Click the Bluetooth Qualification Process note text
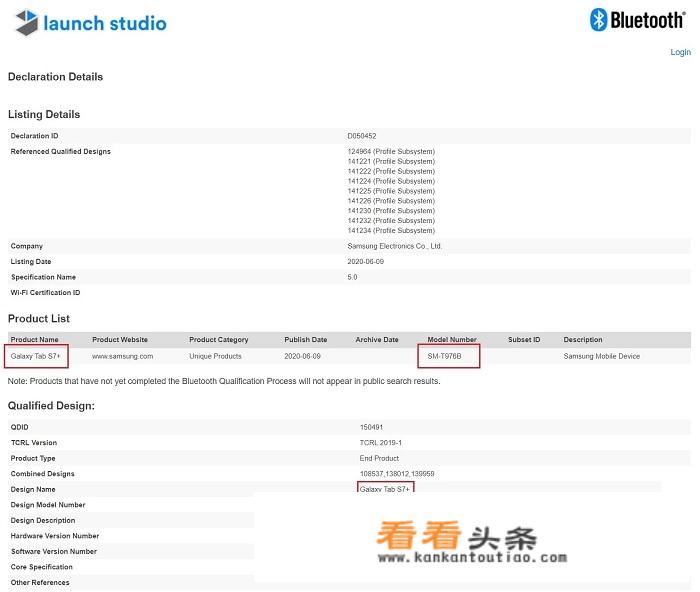 tap(224, 381)
